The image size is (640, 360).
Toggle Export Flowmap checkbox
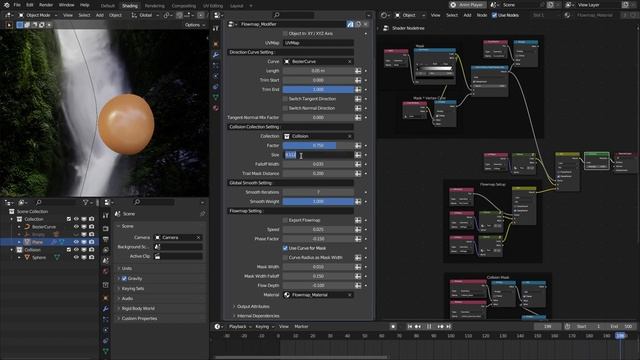tap(285, 220)
